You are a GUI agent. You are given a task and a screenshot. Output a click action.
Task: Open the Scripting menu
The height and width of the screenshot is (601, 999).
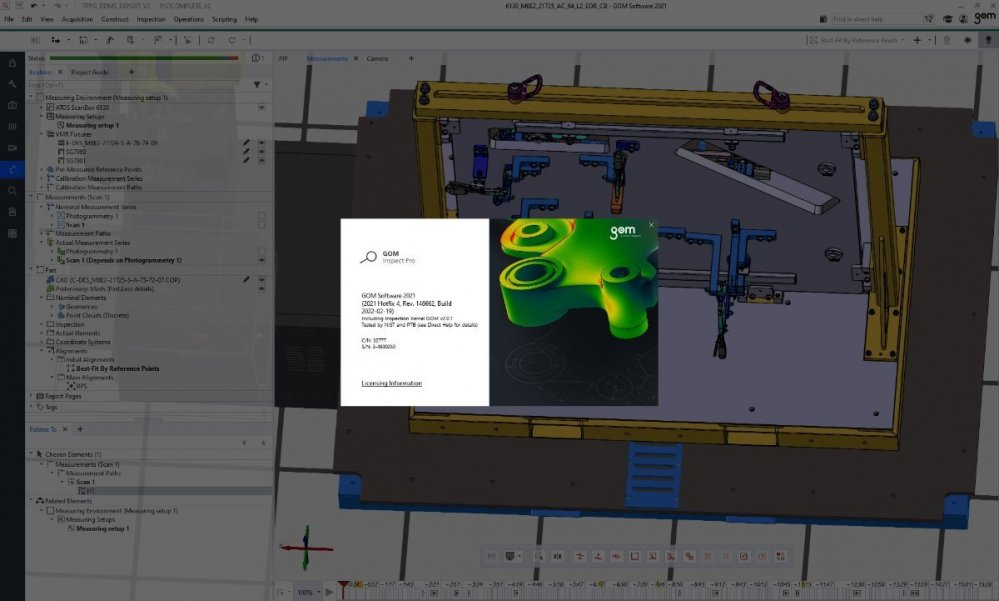pos(224,19)
